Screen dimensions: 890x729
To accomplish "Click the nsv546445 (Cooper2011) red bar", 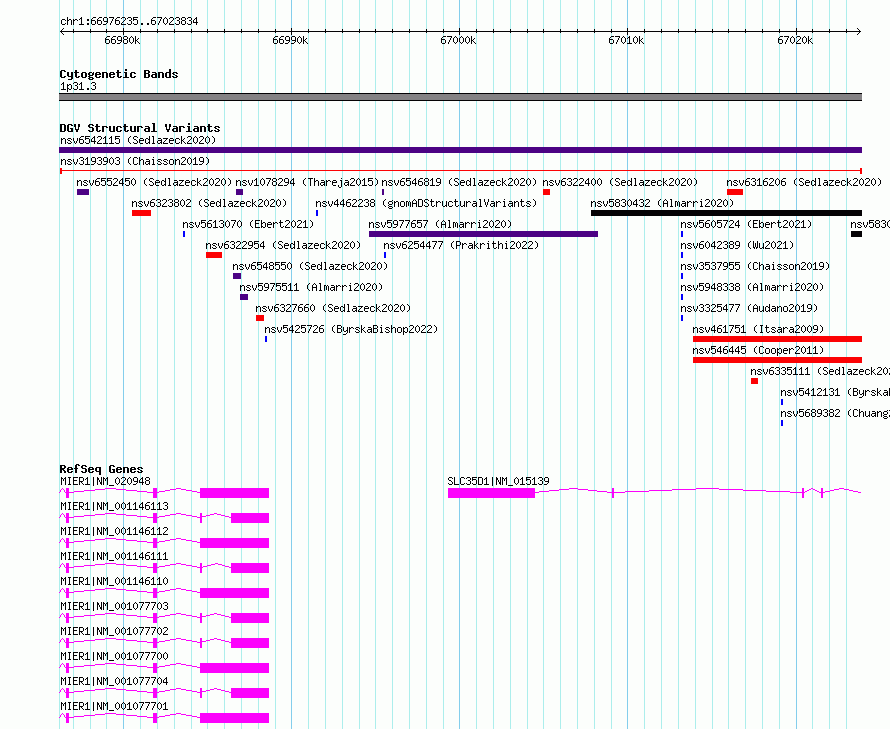I will coord(778,360).
